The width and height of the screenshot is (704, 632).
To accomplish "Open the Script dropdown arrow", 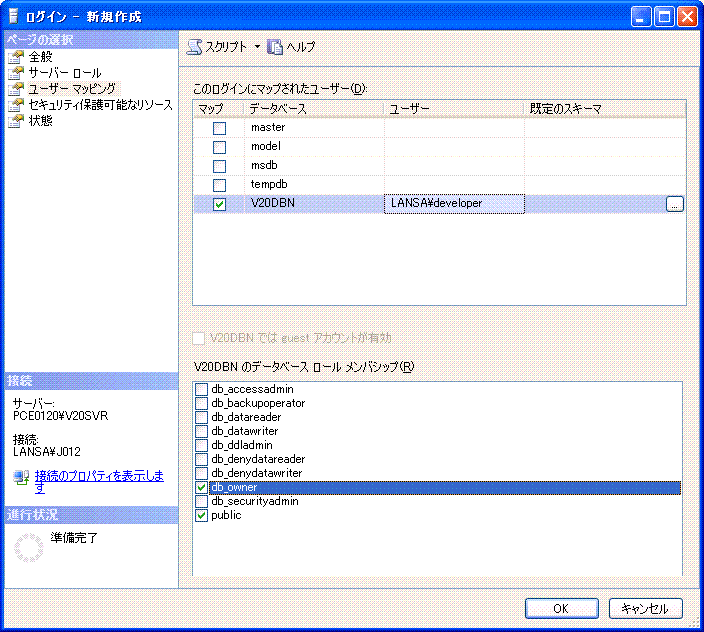I will tap(257, 47).
